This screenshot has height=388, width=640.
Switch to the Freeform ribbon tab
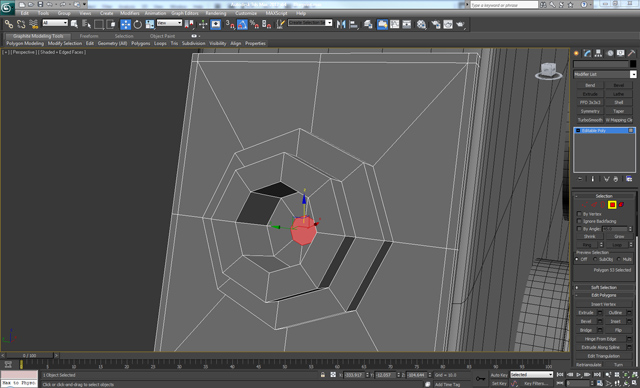[x=89, y=36]
